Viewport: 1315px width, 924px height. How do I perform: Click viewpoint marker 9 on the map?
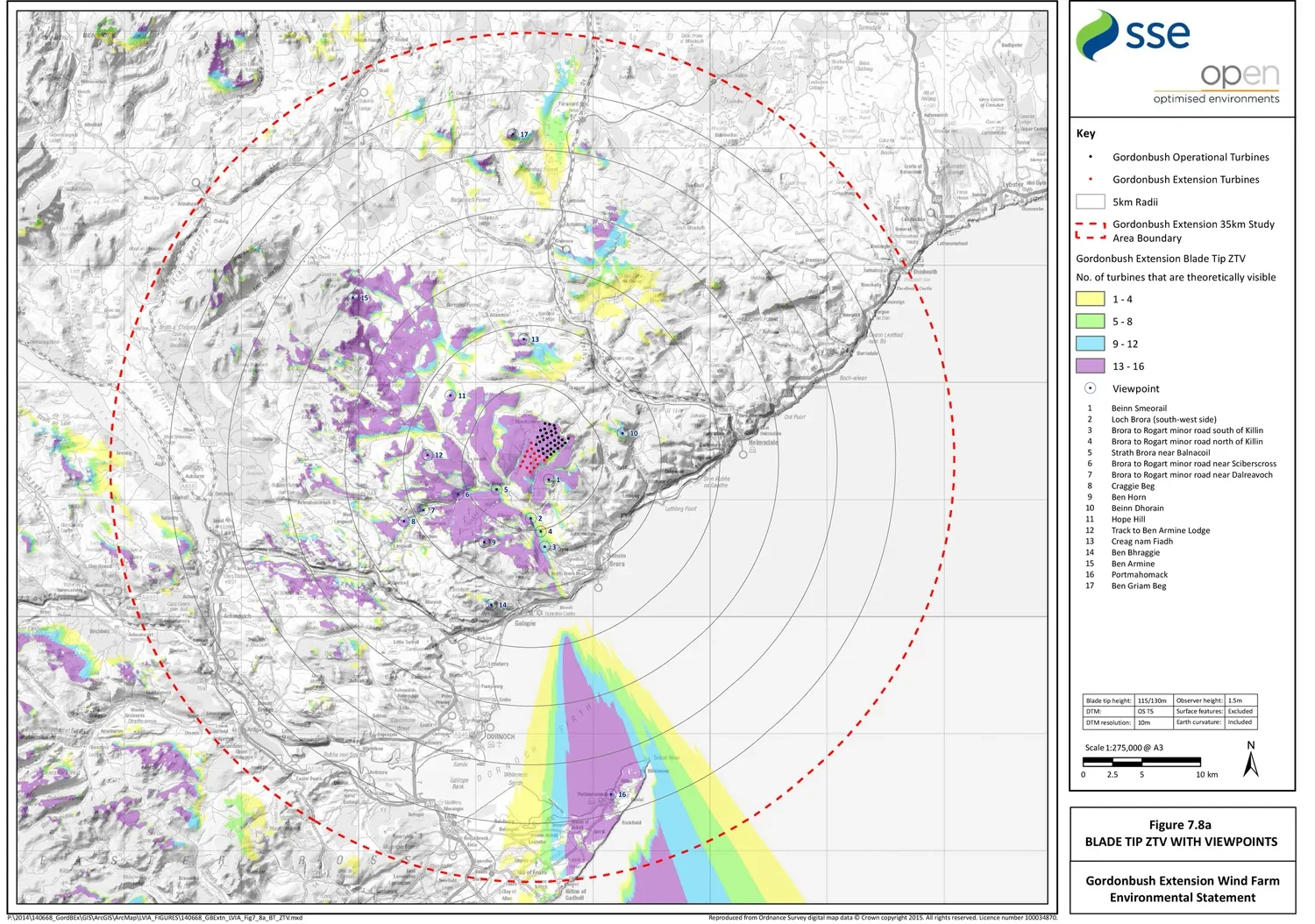click(x=485, y=542)
